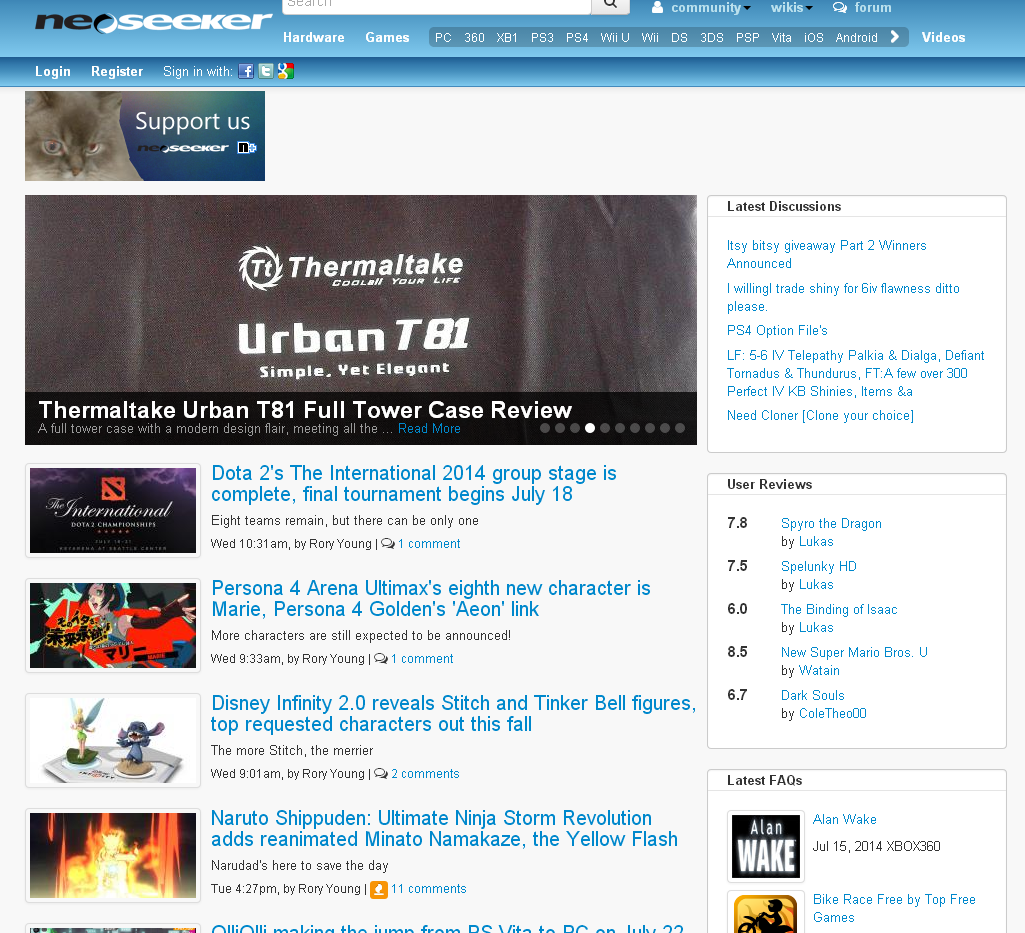The height and width of the screenshot is (933, 1025).
Task: Open the Spelunky HD user review
Action: point(818,566)
